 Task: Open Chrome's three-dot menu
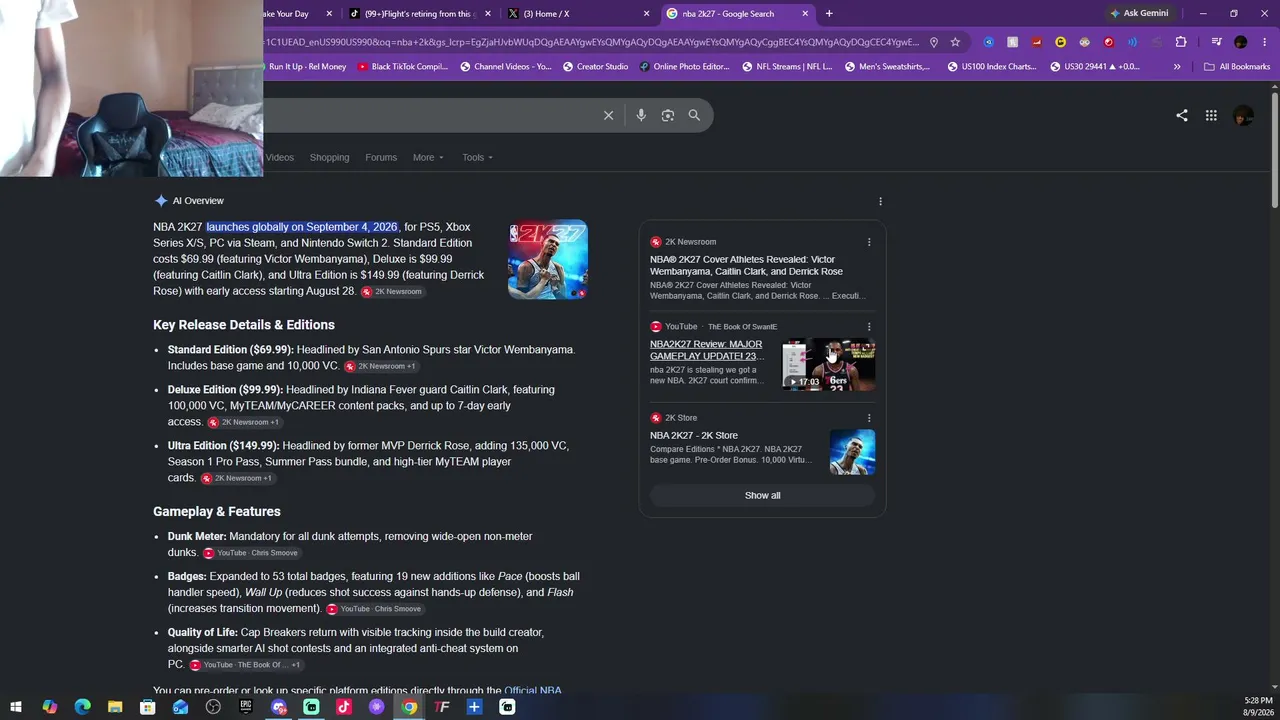click(1264, 42)
